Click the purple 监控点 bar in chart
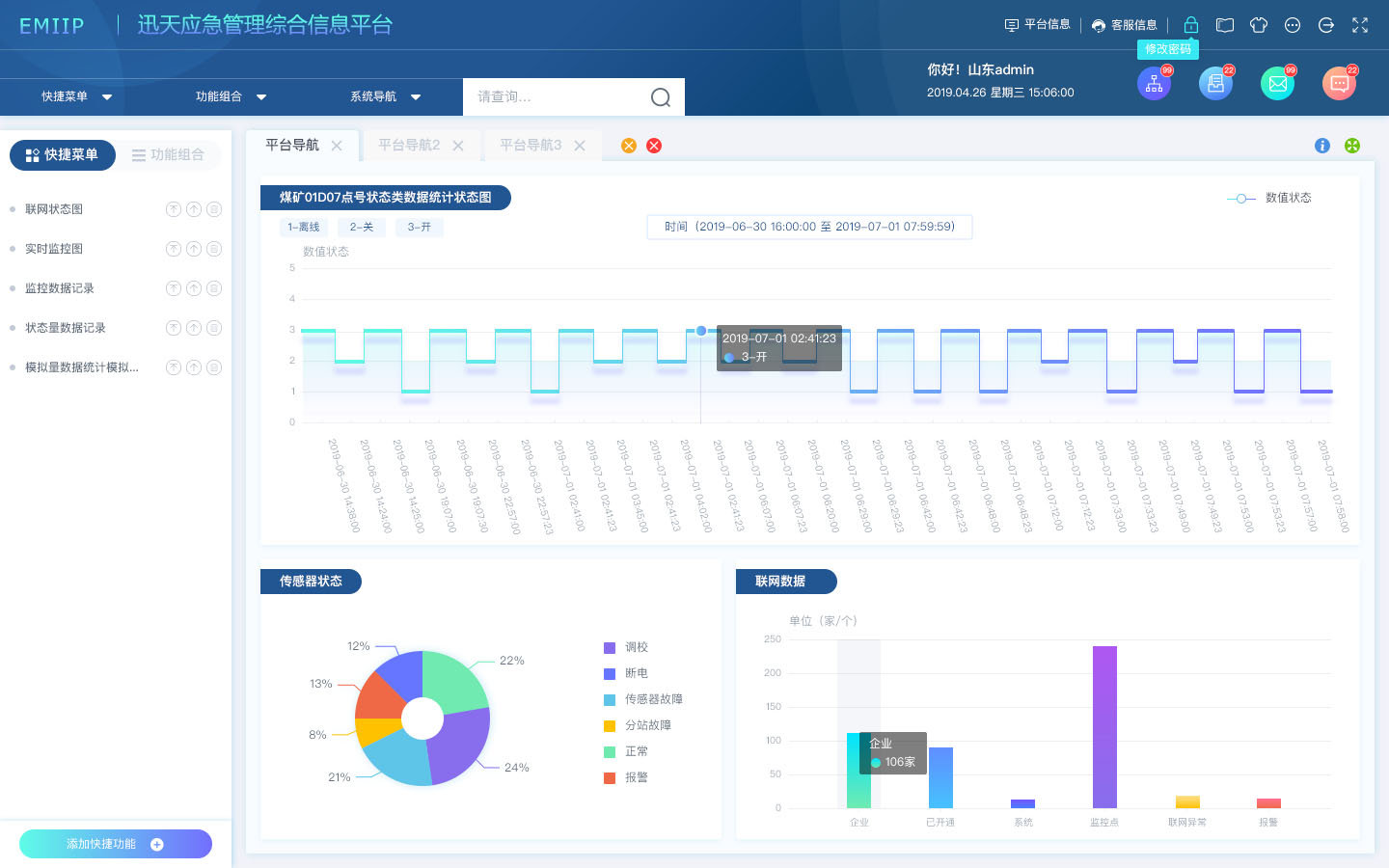This screenshot has height=868, width=1389. pyautogui.click(x=1104, y=727)
